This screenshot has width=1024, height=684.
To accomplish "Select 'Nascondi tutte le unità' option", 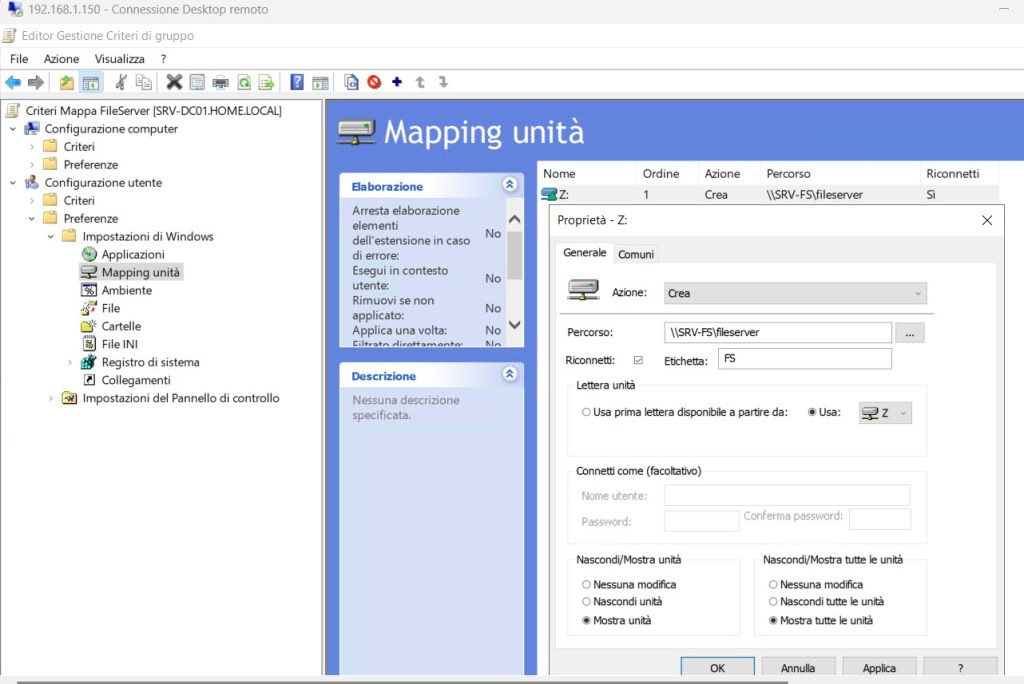I will (773, 602).
